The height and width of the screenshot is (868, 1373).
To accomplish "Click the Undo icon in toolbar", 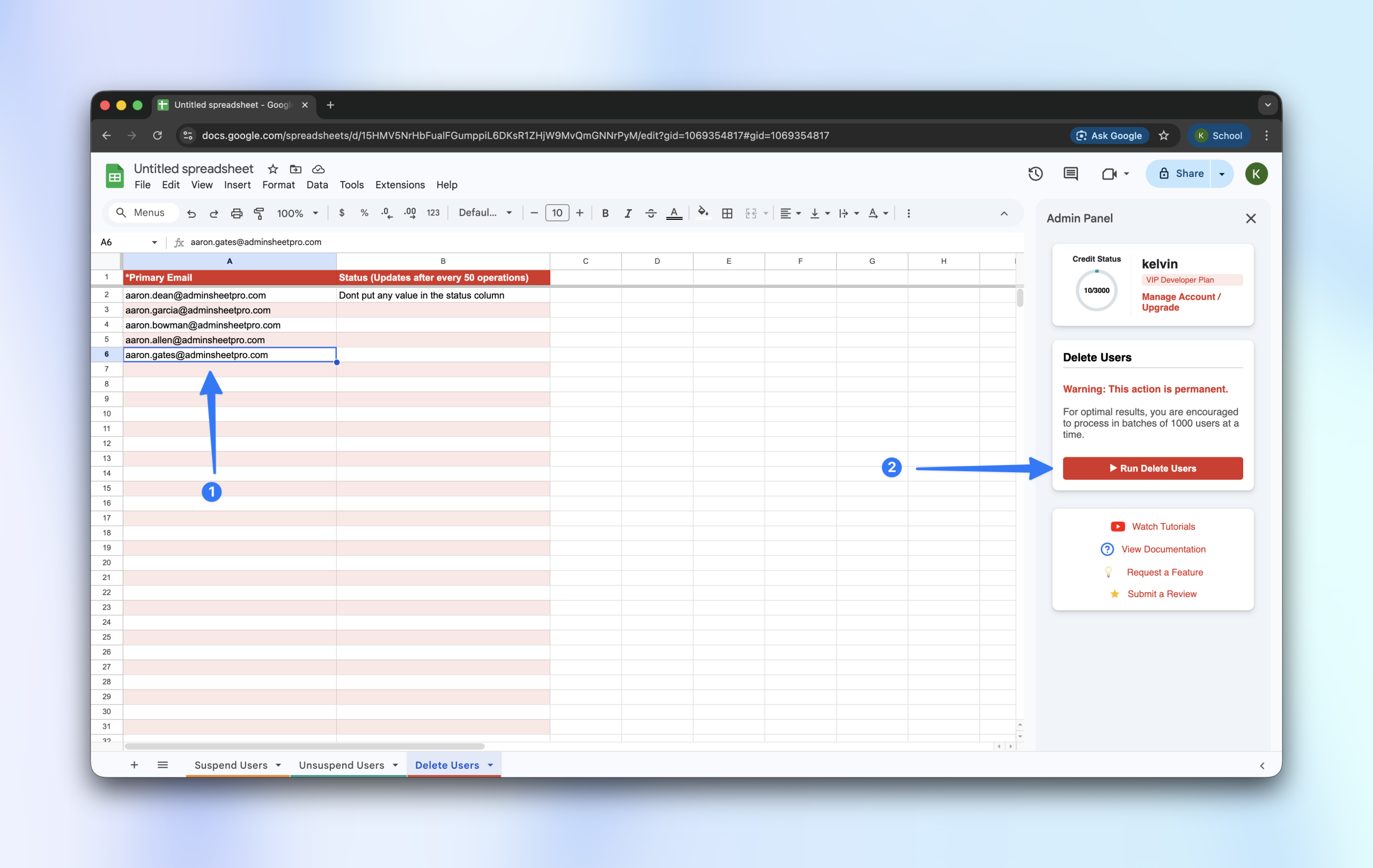I will pyautogui.click(x=191, y=213).
